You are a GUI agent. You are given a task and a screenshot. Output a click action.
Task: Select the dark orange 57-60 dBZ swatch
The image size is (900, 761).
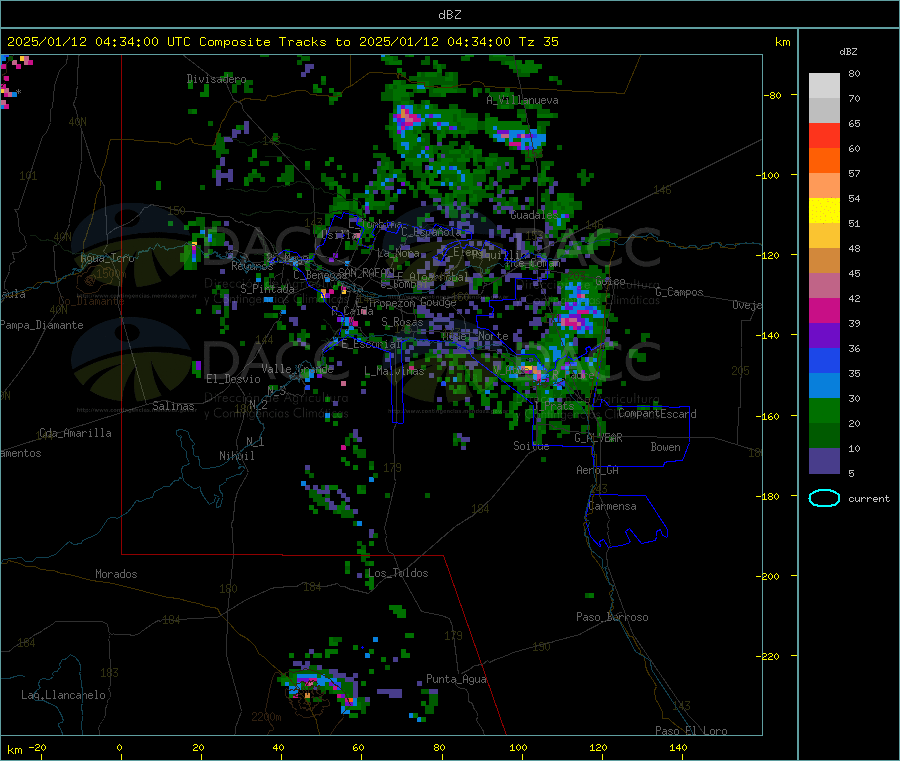(824, 161)
